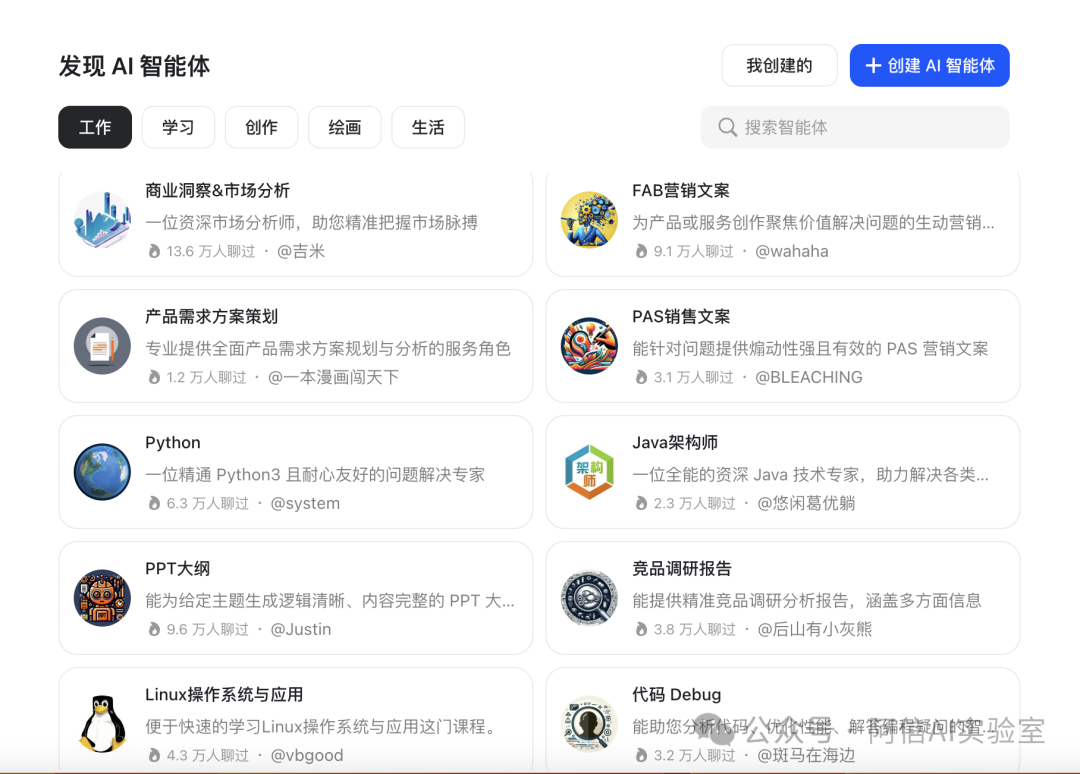Screen dimensions: 1080x774
Task: Click the 产品需求方案策划 document avatar icon
Action: [102, 346]
